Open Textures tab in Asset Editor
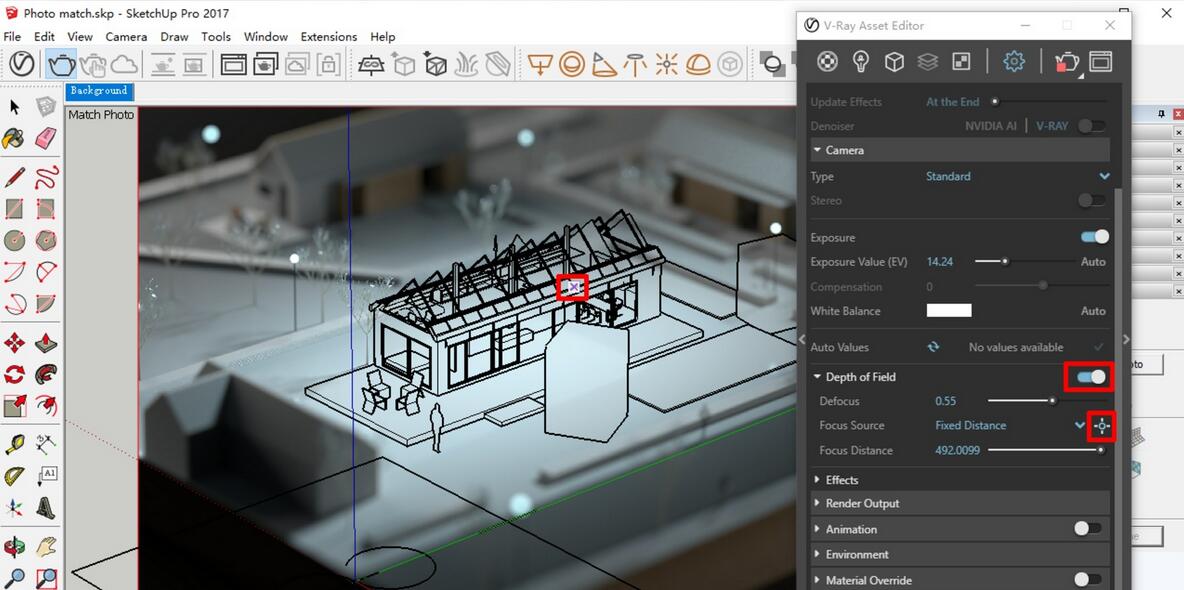Screen dimensions: 1184x590 (x=960, y=62)
